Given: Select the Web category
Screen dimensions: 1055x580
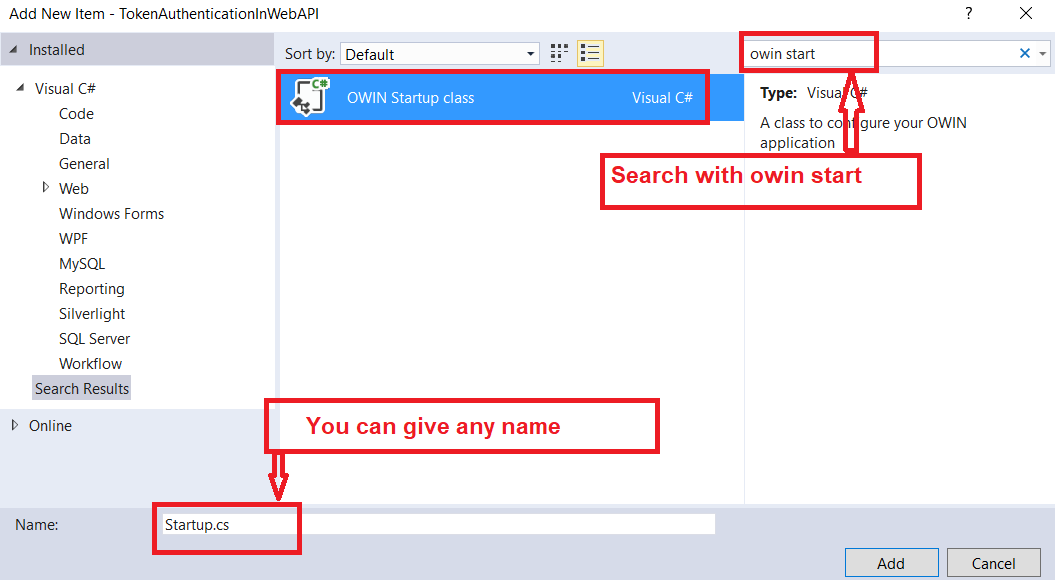Looking at the screenshot, I should coord(73,188).
